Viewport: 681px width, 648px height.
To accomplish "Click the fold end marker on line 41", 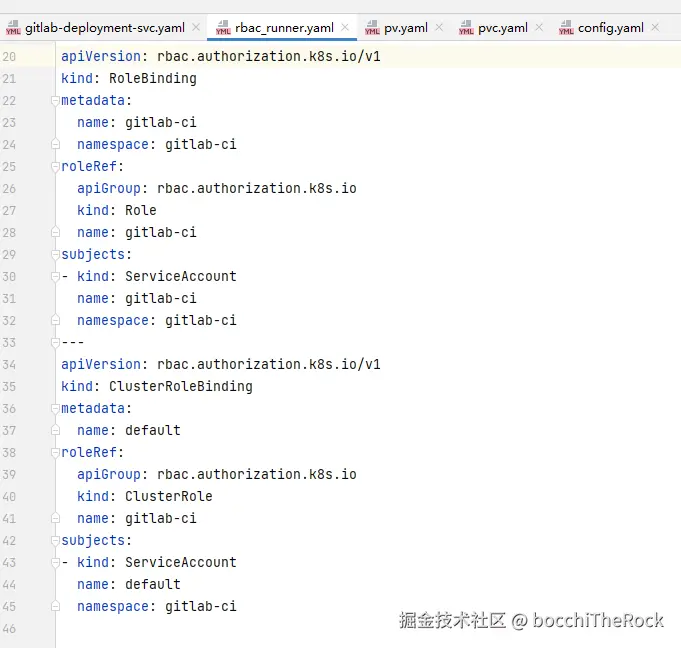I will coord(55,519).
